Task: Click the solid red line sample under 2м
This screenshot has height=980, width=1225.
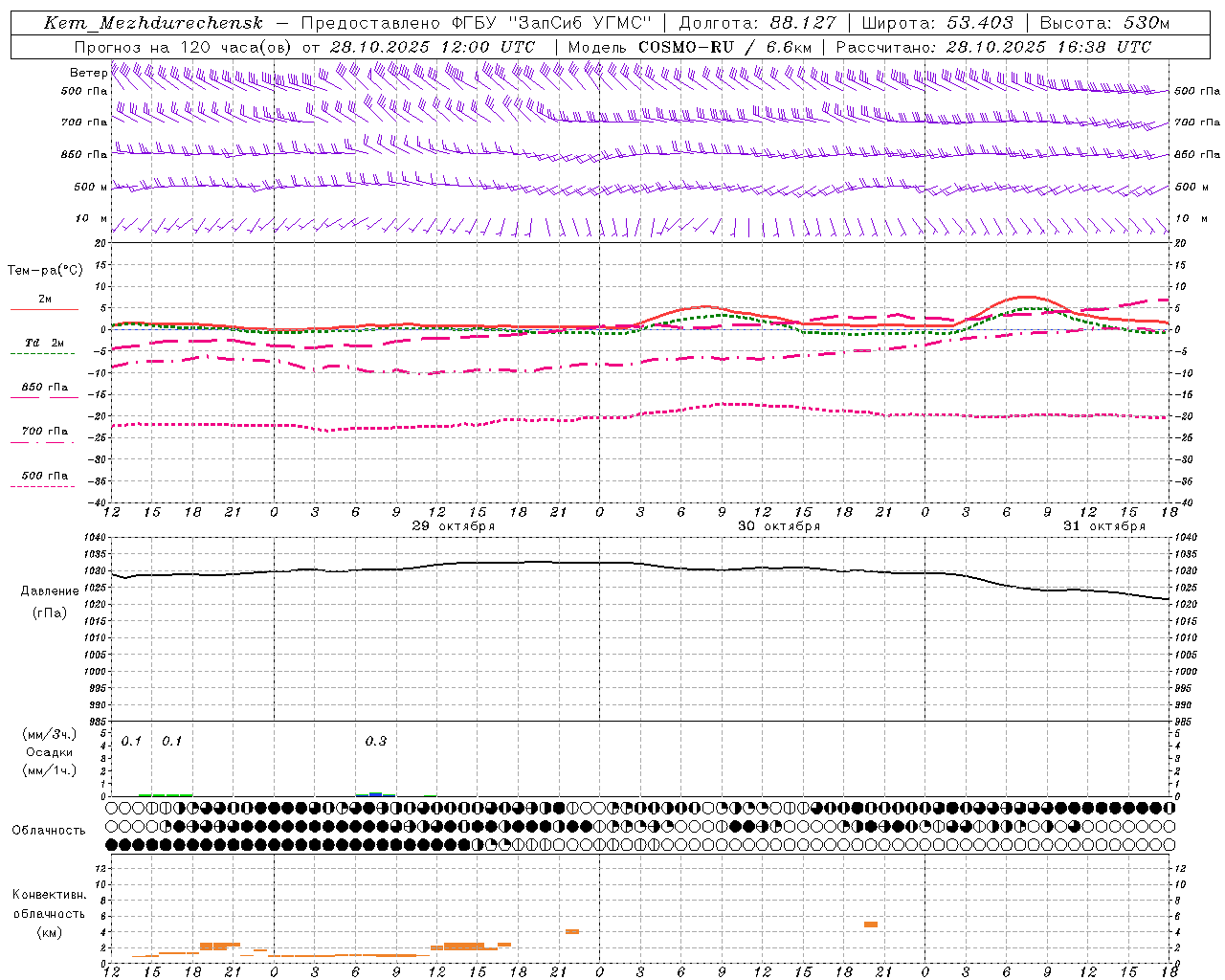Action: click(x=44, y=310)
